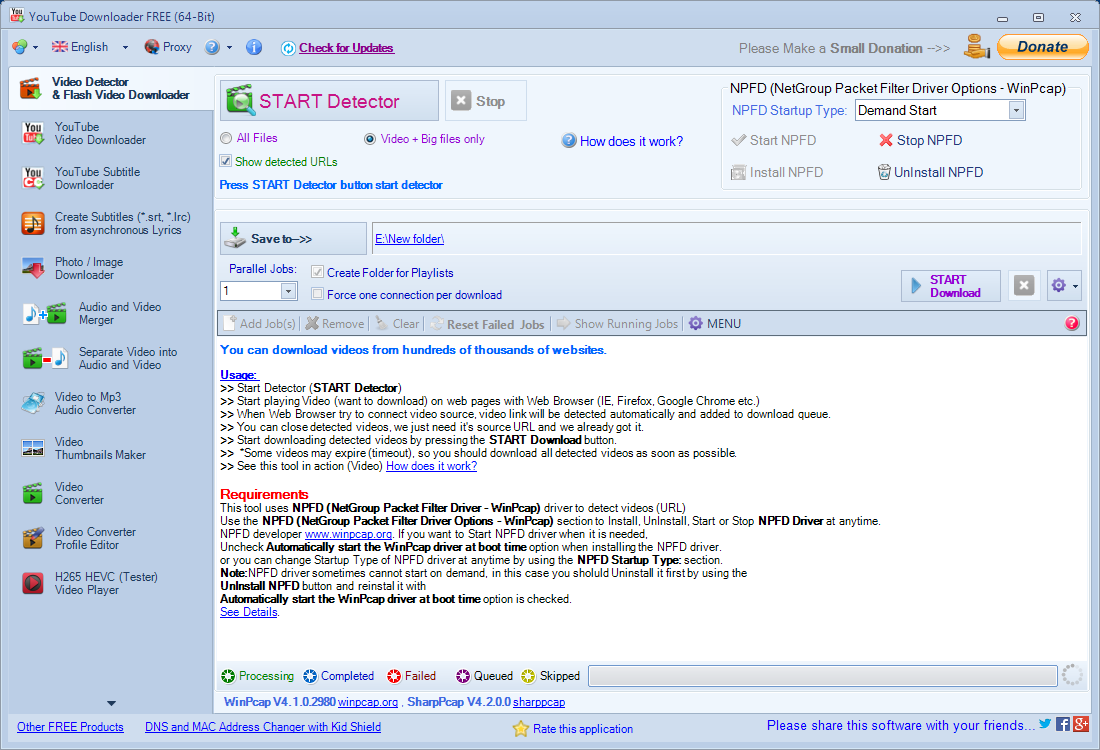
Task: Share via the Facebook icon
Action: click(x=1063, y=724)
